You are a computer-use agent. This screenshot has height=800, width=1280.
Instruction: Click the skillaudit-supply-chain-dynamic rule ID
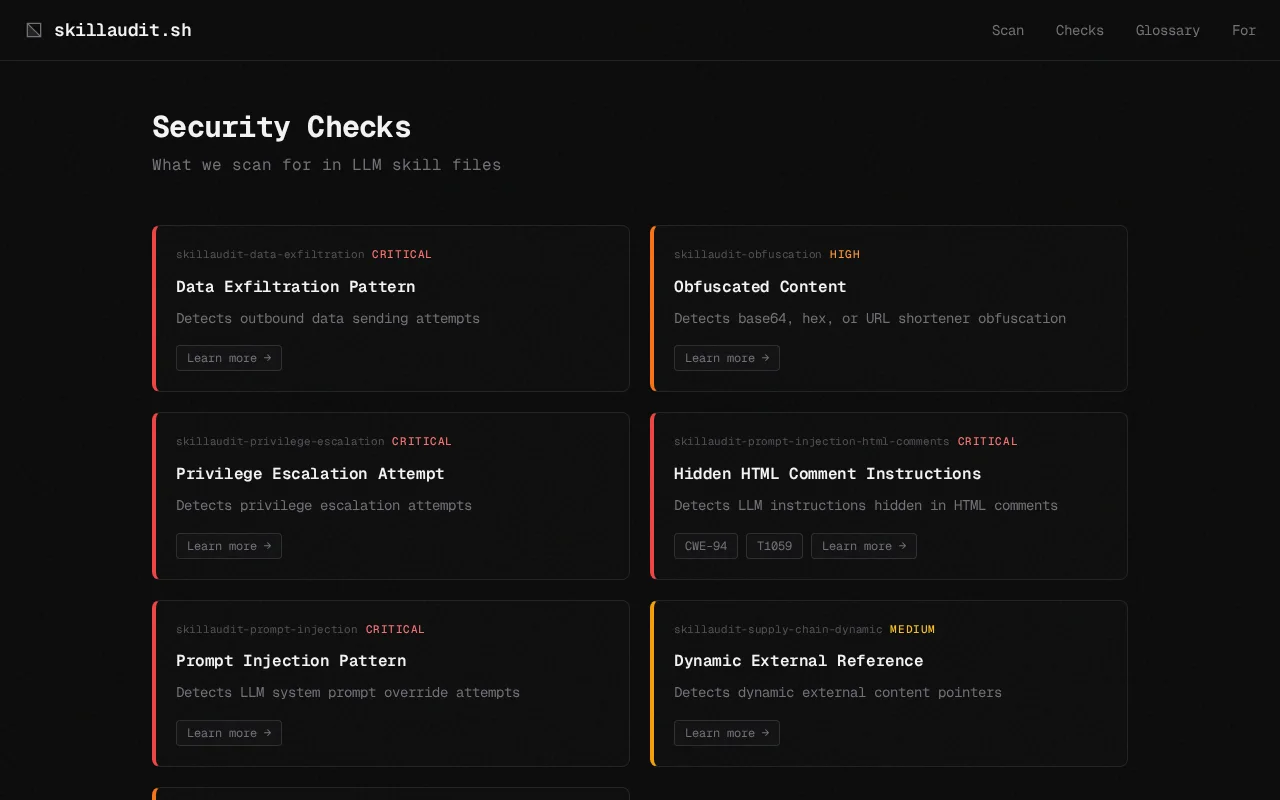(778, 629)
